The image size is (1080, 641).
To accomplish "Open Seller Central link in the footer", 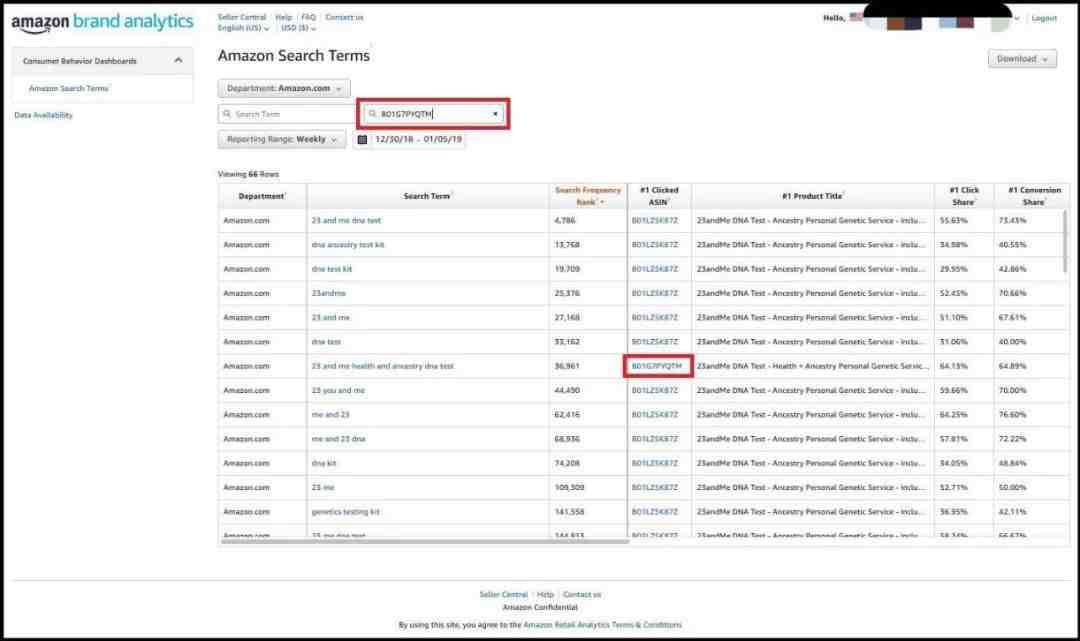I will click(x=503, y=595).
